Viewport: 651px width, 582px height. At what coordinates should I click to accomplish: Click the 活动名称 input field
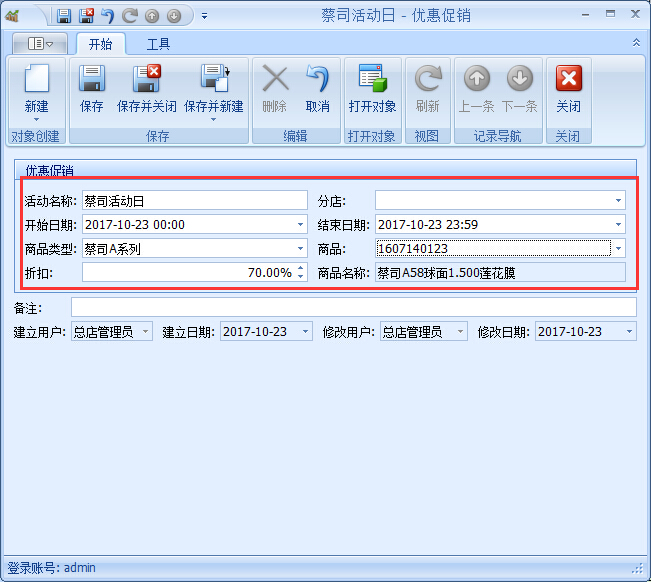pos(195,201)
